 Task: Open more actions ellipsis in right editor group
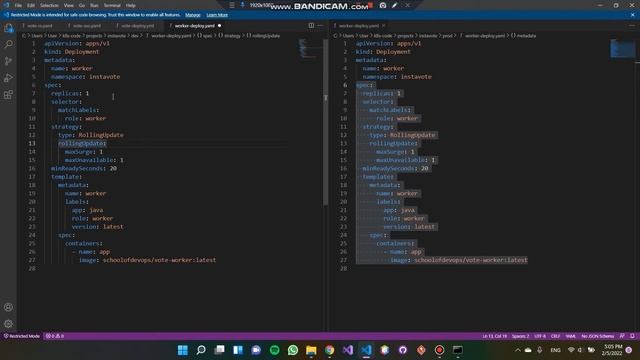(x=632, y=25)
